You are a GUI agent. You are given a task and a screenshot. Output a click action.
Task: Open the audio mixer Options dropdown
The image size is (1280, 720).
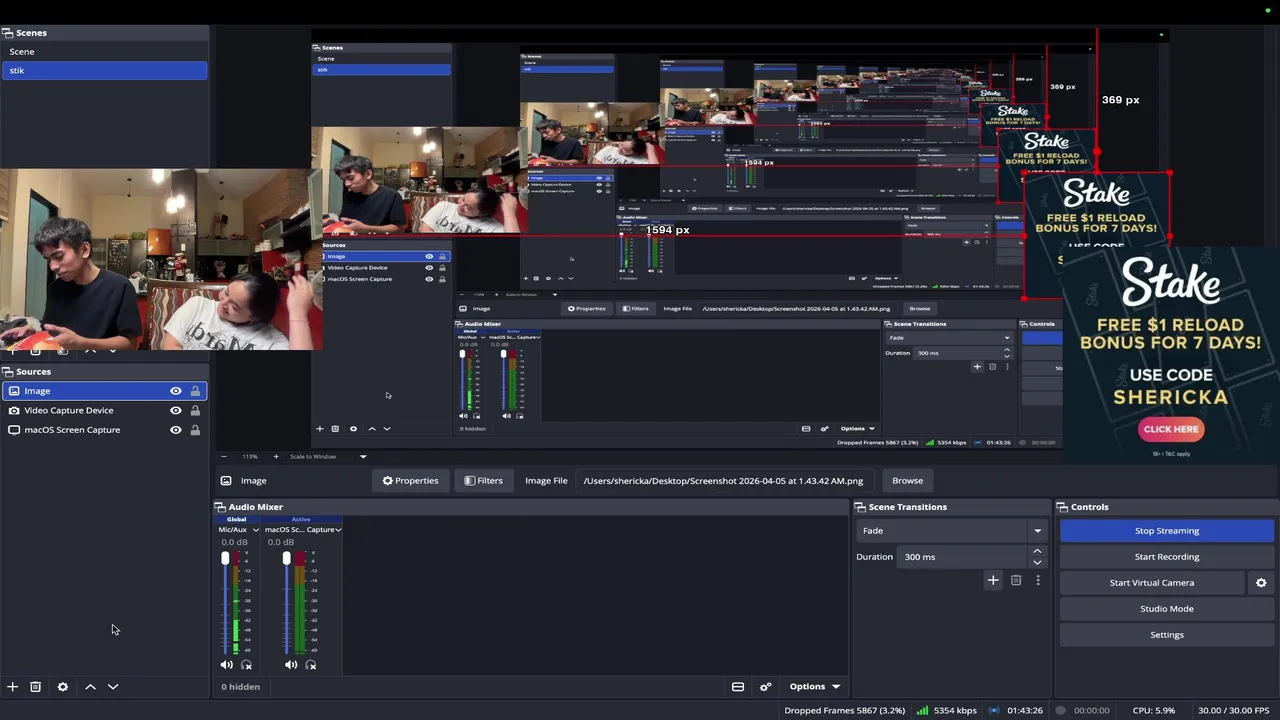point(815,687)
